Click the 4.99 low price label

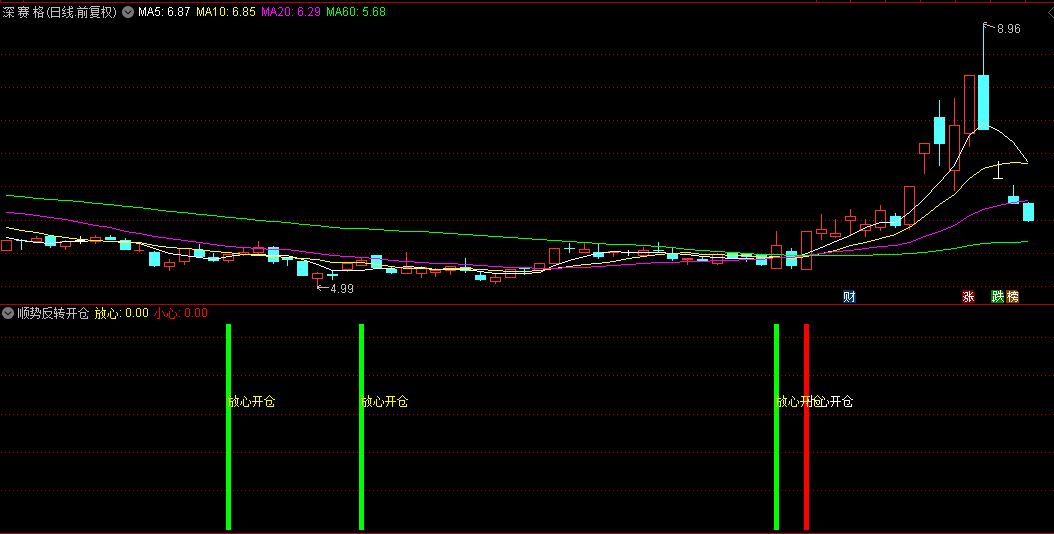click(x=341, y=289)
